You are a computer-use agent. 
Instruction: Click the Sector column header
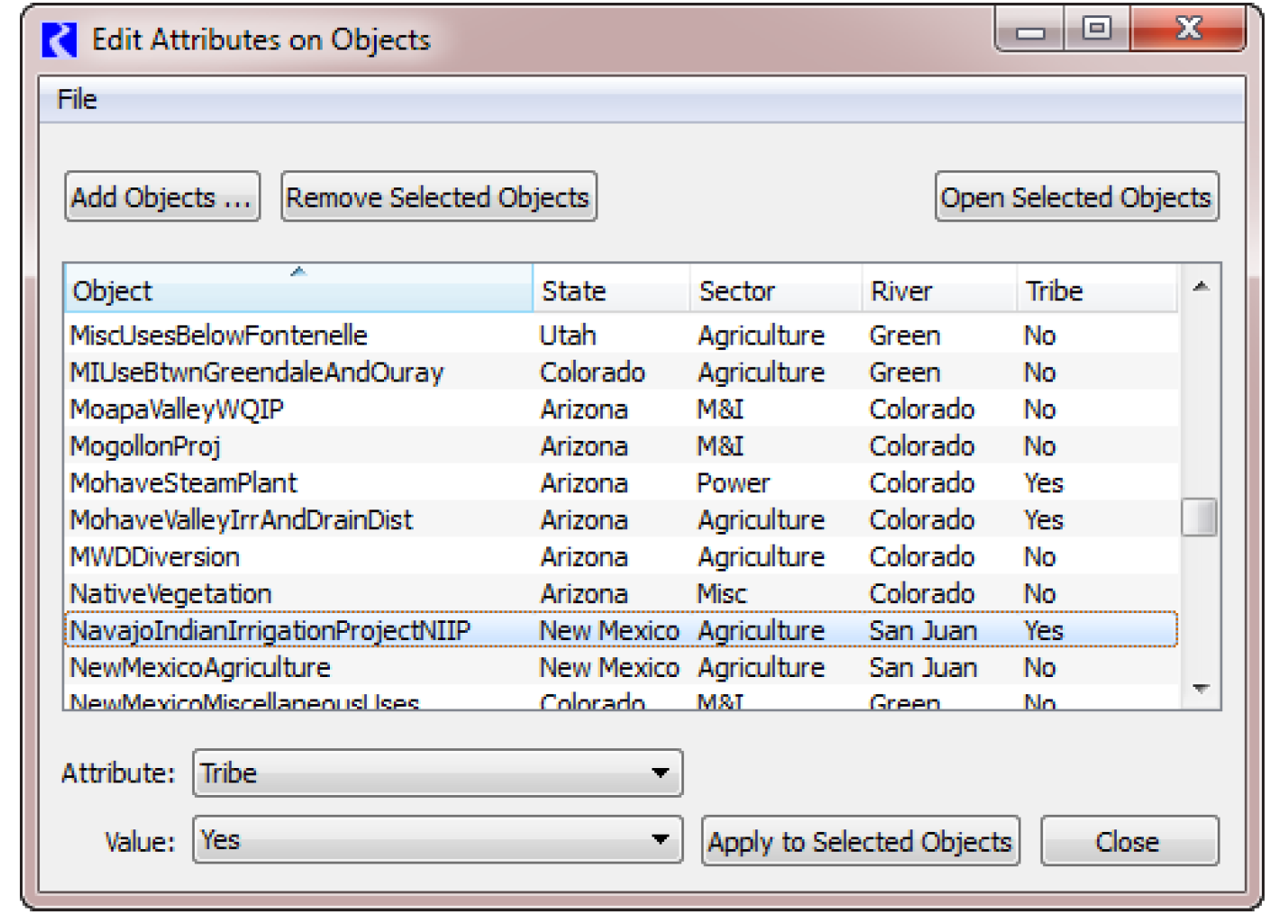[774, 291]
